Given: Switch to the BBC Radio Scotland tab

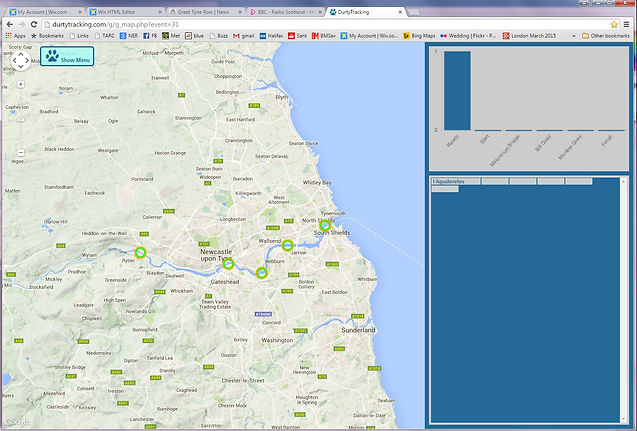Looking at the screenshot, I should click(284, 12).
